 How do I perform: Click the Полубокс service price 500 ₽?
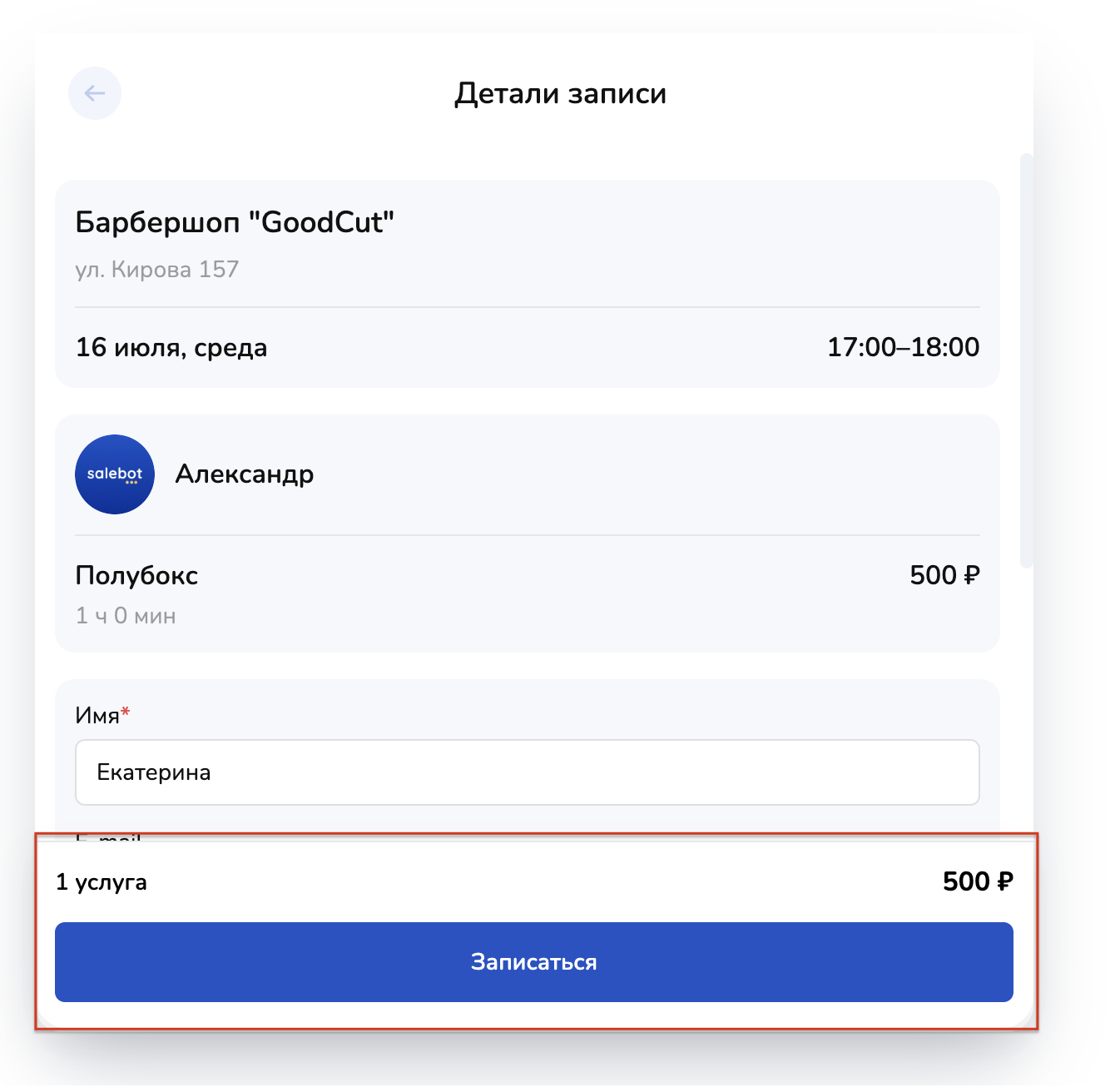pyautogui.click(x=944, y=575)
